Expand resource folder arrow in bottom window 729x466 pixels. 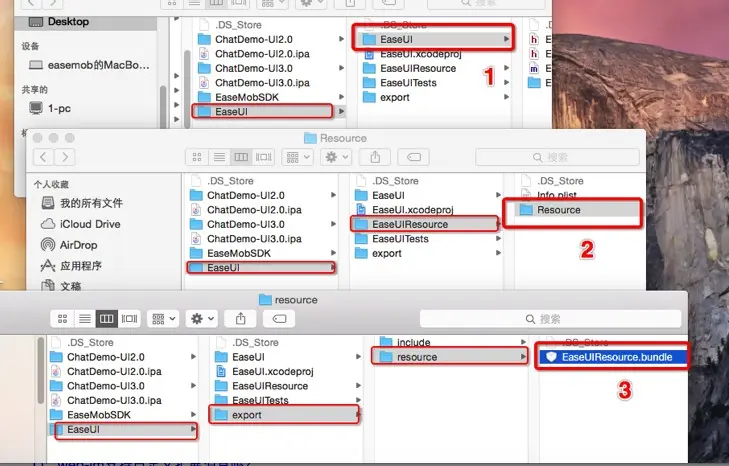(x=523, y=357)
